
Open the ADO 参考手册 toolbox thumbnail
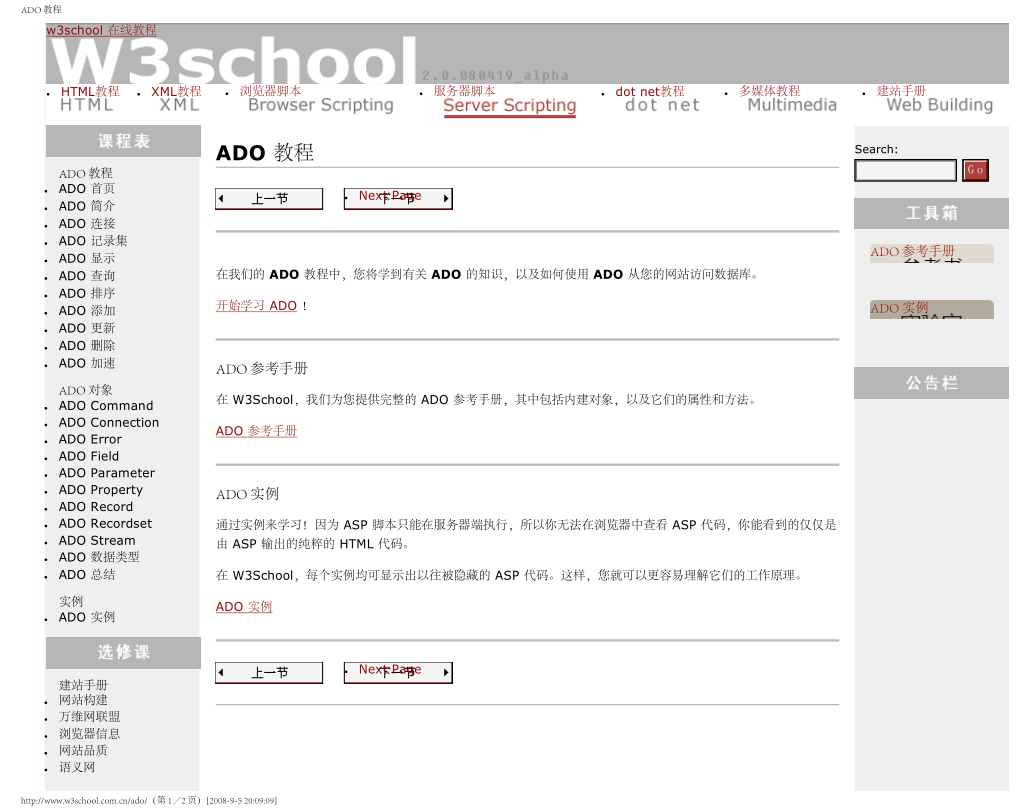tap(931, 253)
